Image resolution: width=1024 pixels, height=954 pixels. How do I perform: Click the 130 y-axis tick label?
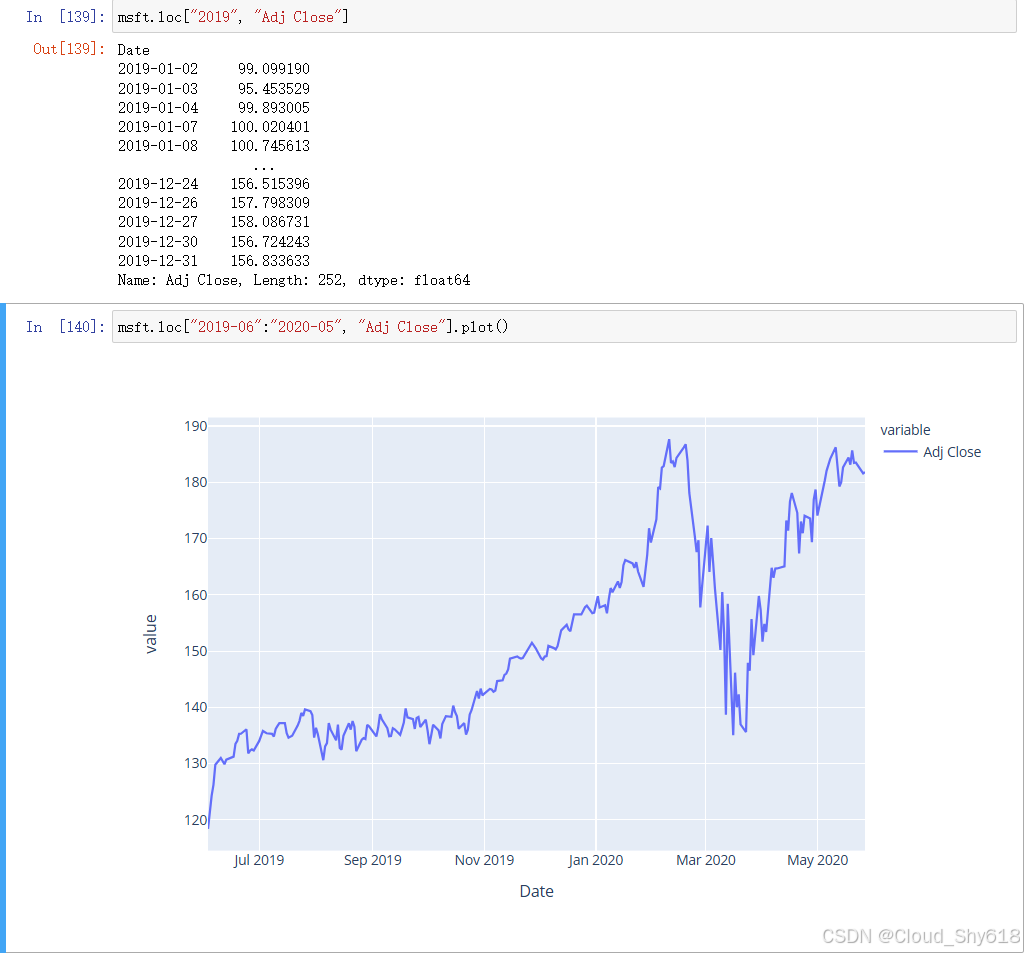195,763
